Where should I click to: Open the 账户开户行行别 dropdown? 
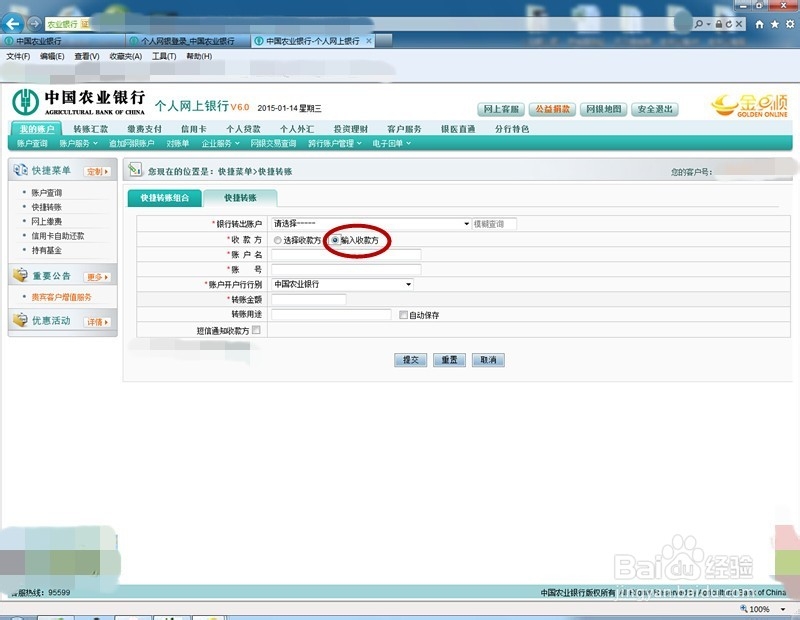click(342, 284)
